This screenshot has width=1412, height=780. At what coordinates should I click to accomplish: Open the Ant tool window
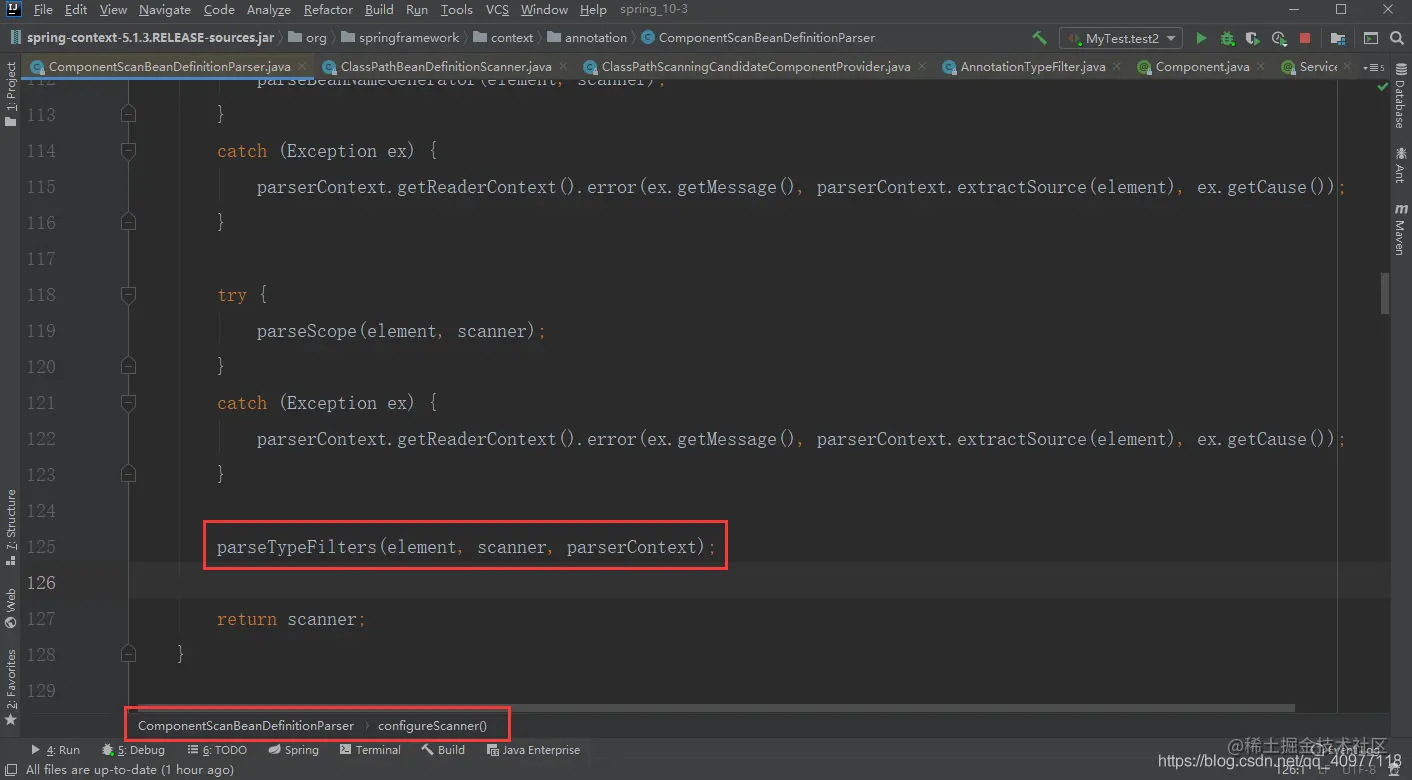pyautogui.click(x=1400, y=165)
